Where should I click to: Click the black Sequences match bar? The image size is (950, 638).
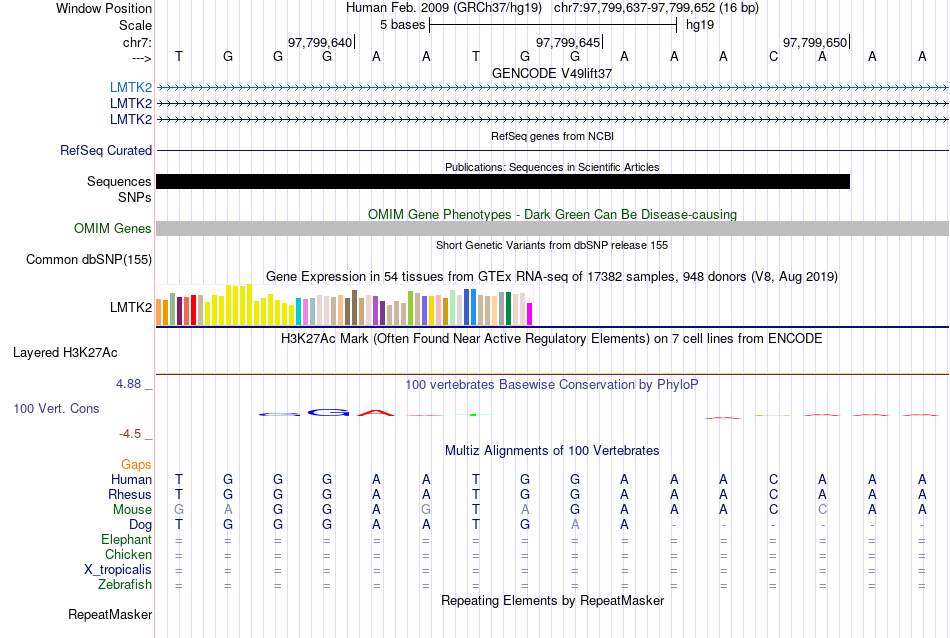point(503,181)
